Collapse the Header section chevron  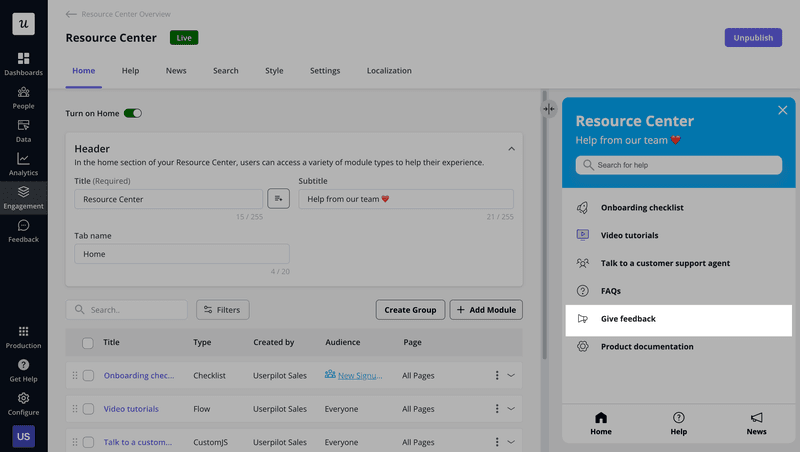[512, 149]
